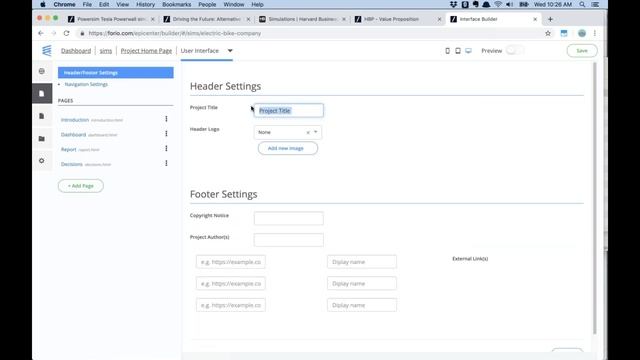Open the Wi-Fi menu bar icon
Viewport: 640px width, 360px height.
tap(498, 4)
